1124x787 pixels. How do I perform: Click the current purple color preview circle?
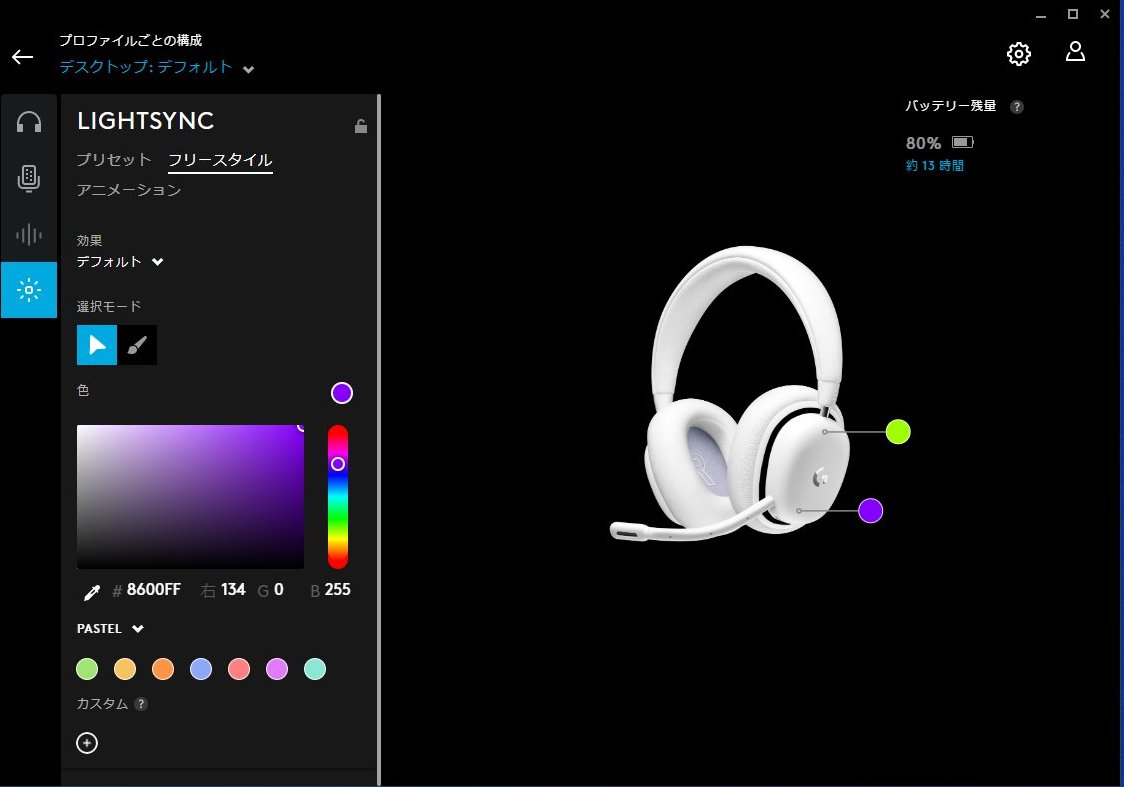tap(342, 393)
